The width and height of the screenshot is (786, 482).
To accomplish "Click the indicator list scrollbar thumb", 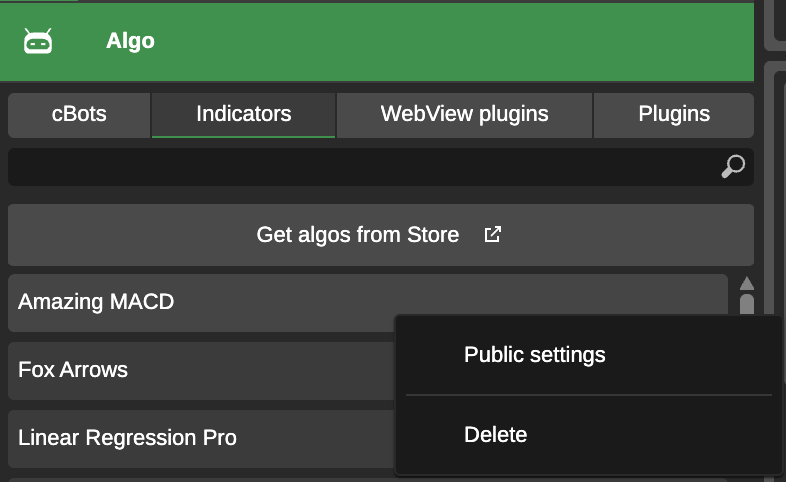I will coord(747,305).
